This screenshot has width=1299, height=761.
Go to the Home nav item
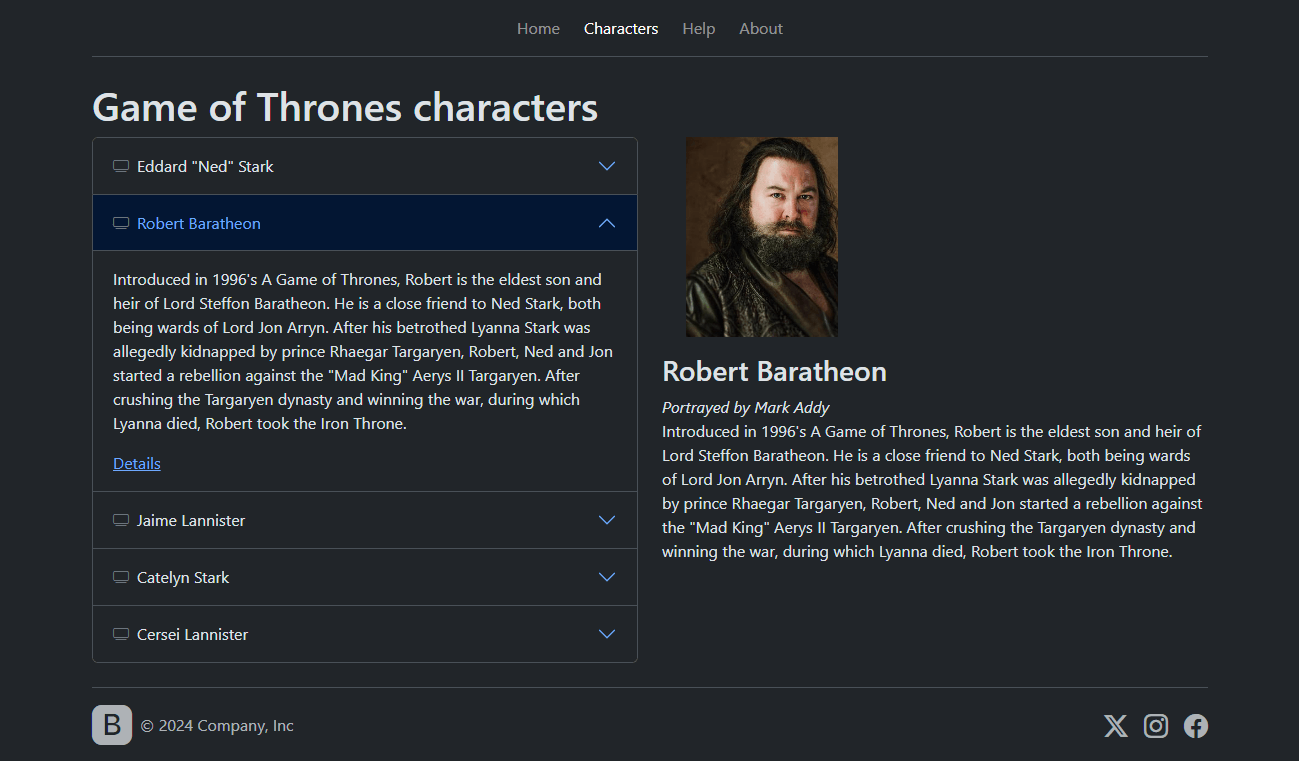pyautogui.click(x=538, y=29)
